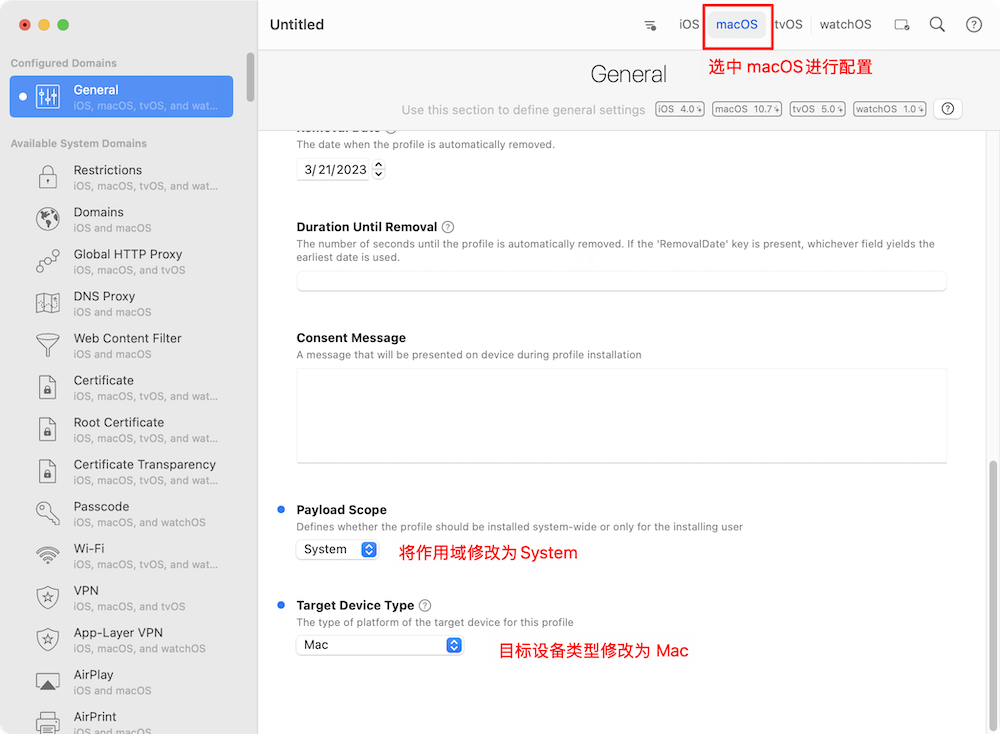Click the Consent Message label

[x=351, y=338]
